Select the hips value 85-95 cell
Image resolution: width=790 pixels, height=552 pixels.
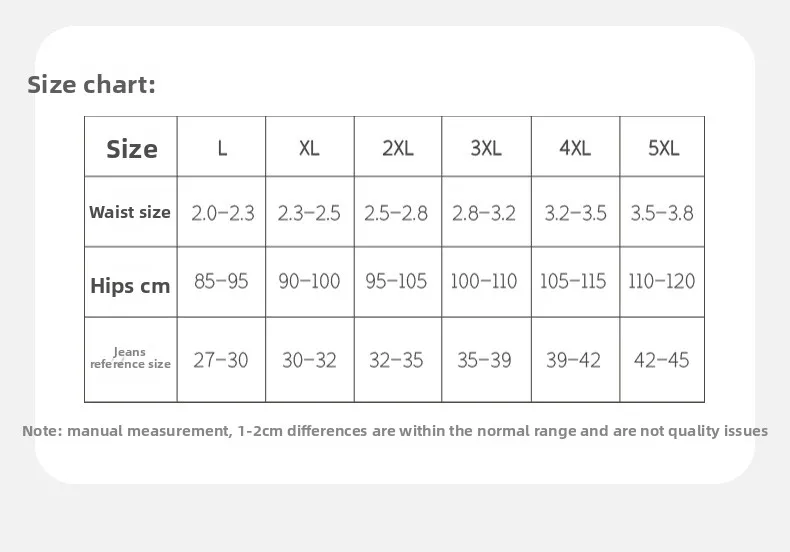tap(222, 282)
